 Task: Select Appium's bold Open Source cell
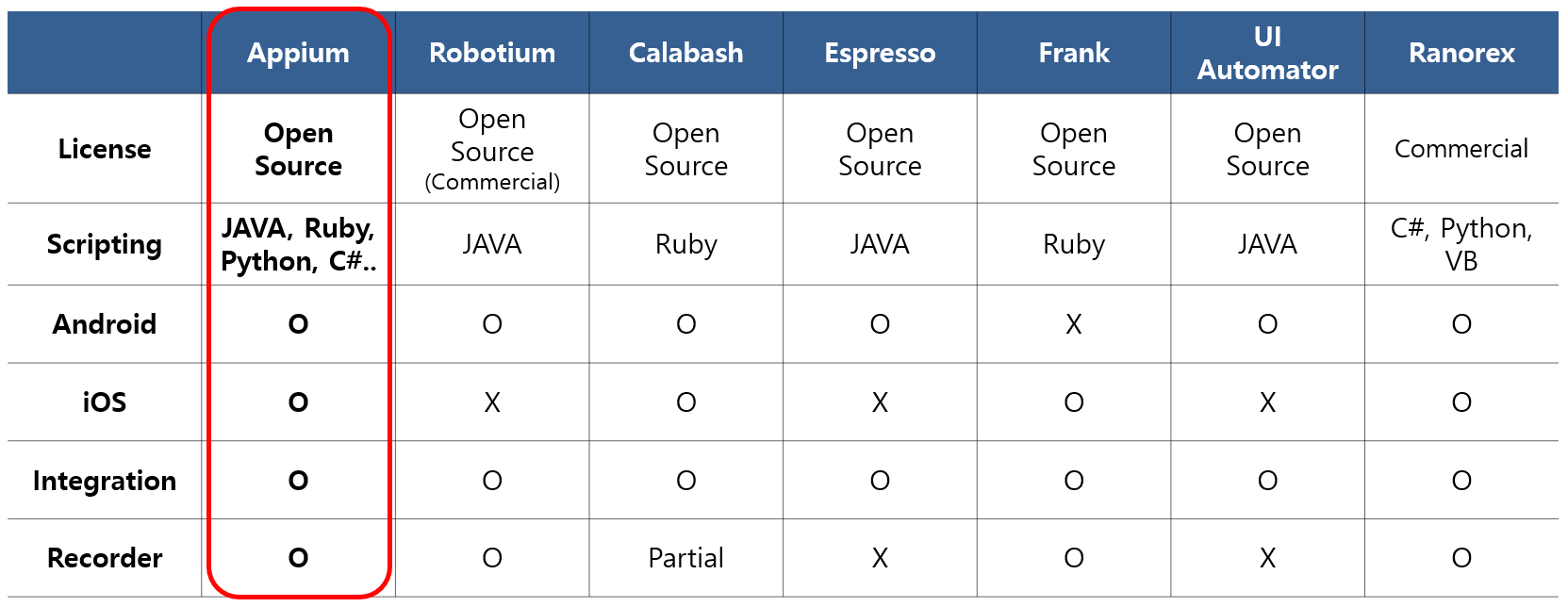pos(298,149)
